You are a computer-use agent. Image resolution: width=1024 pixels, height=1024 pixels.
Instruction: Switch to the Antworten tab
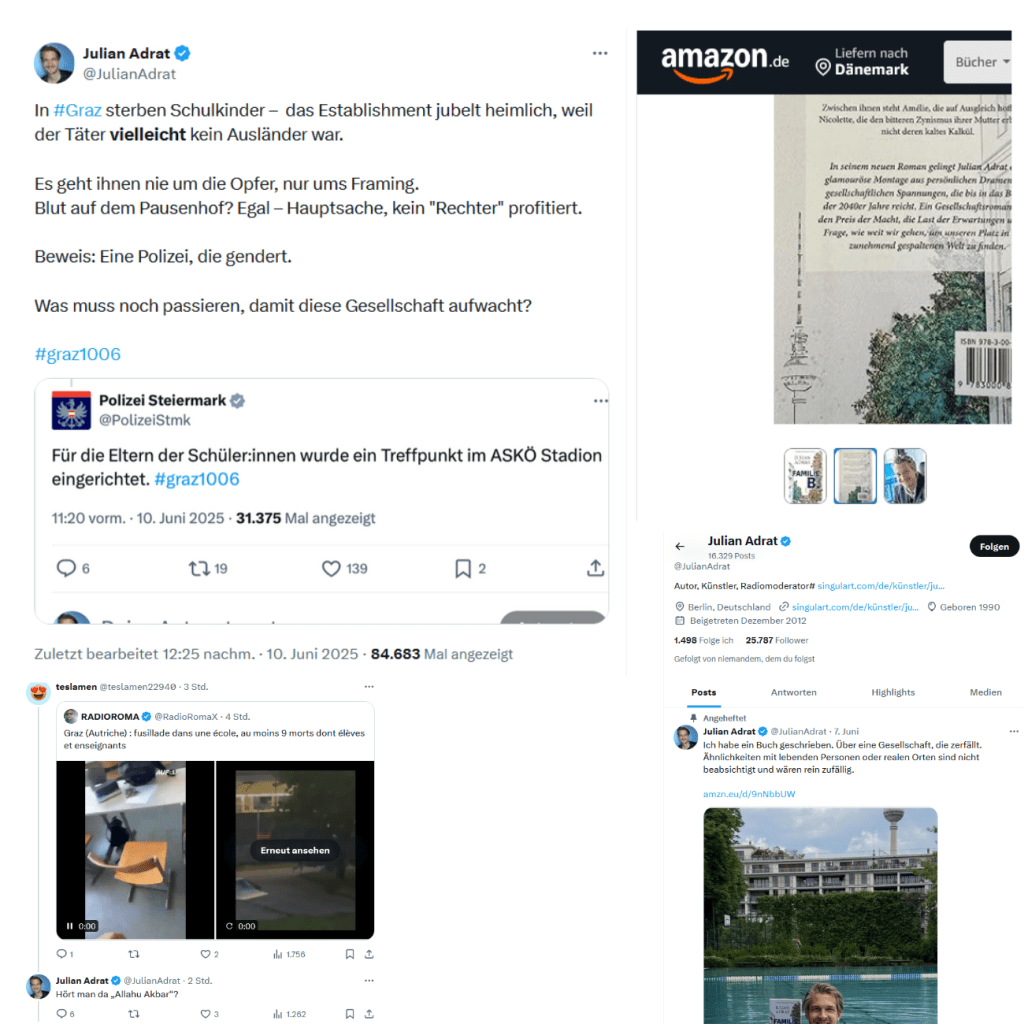coord(793,692)
